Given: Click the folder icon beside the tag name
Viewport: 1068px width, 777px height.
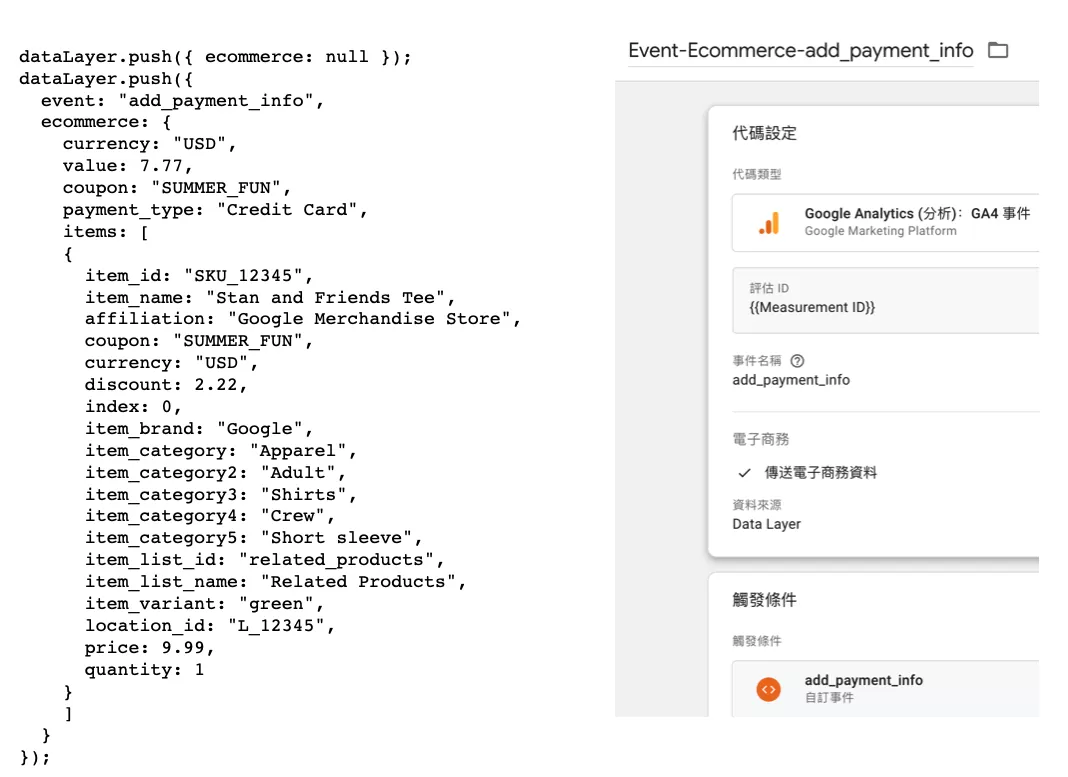Looking at the screenshot, I should [x=998, y=50].
